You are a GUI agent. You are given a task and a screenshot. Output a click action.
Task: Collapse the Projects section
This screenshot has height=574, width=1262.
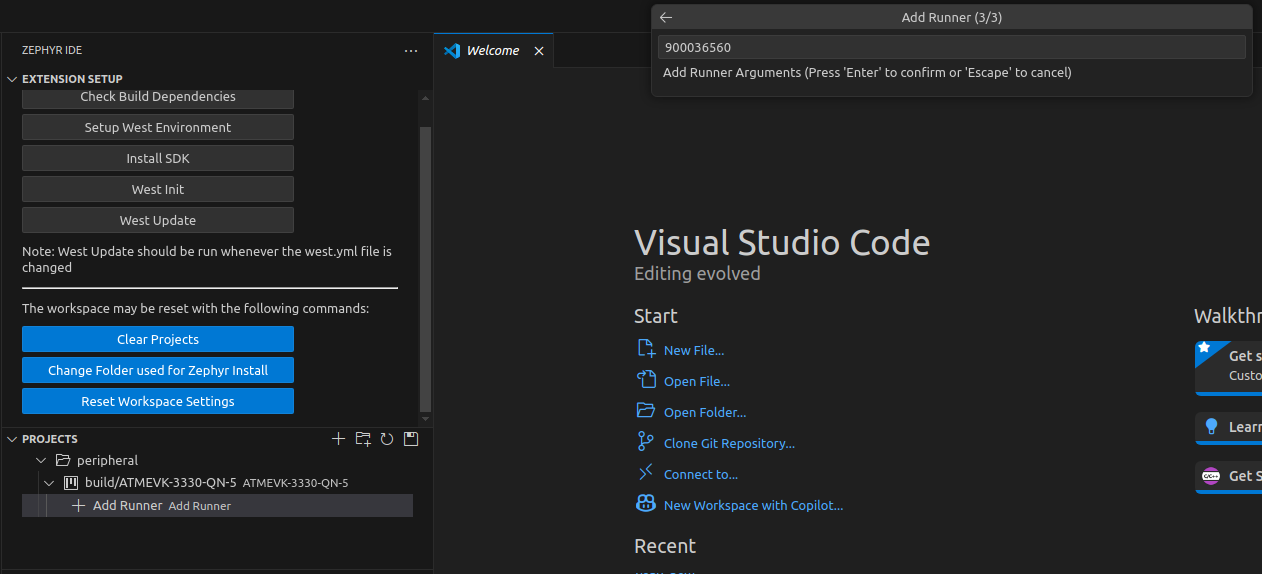click(12, 439)
